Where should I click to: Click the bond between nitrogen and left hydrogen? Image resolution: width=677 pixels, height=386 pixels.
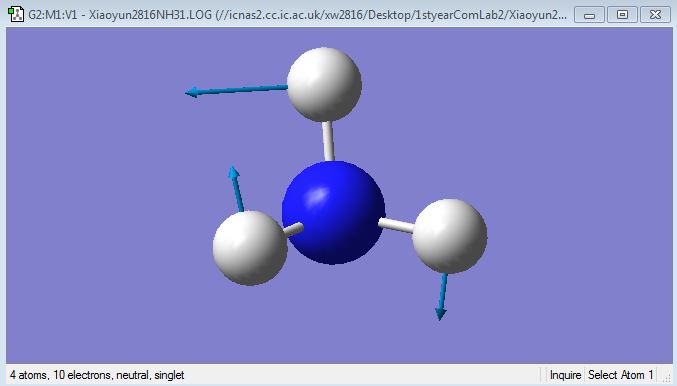[x=293, y=229]
